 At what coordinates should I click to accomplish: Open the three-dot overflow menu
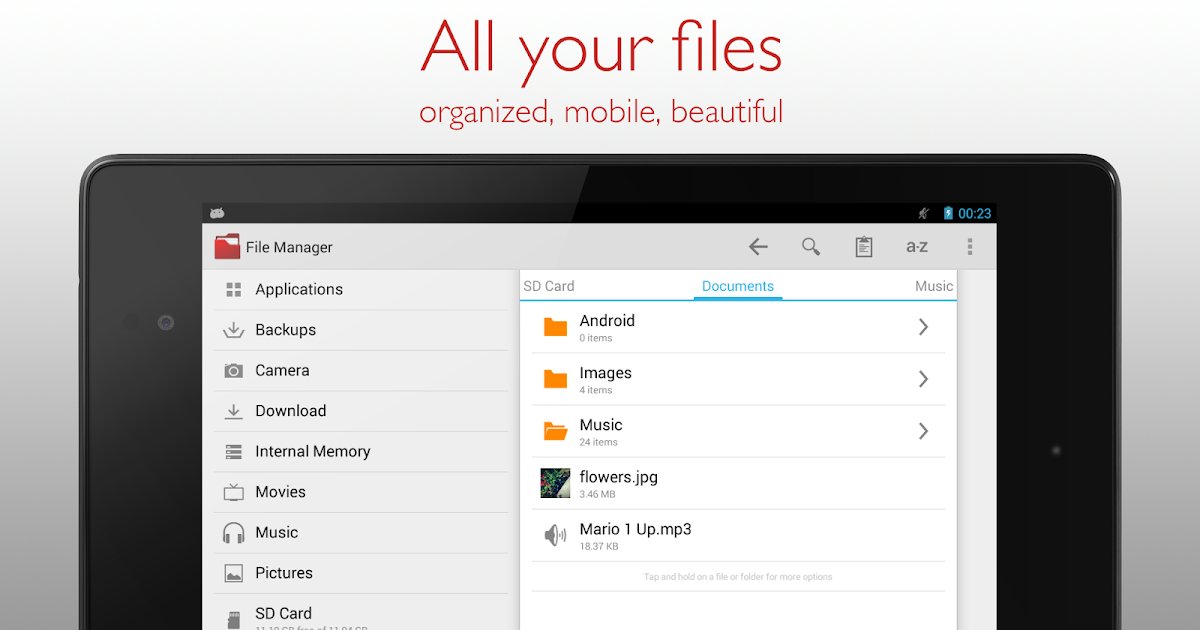[969, 247]
